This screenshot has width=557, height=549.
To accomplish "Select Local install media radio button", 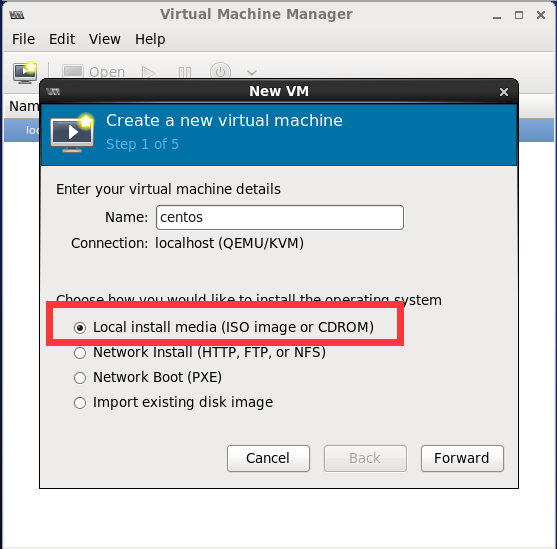I will (80, 328).
